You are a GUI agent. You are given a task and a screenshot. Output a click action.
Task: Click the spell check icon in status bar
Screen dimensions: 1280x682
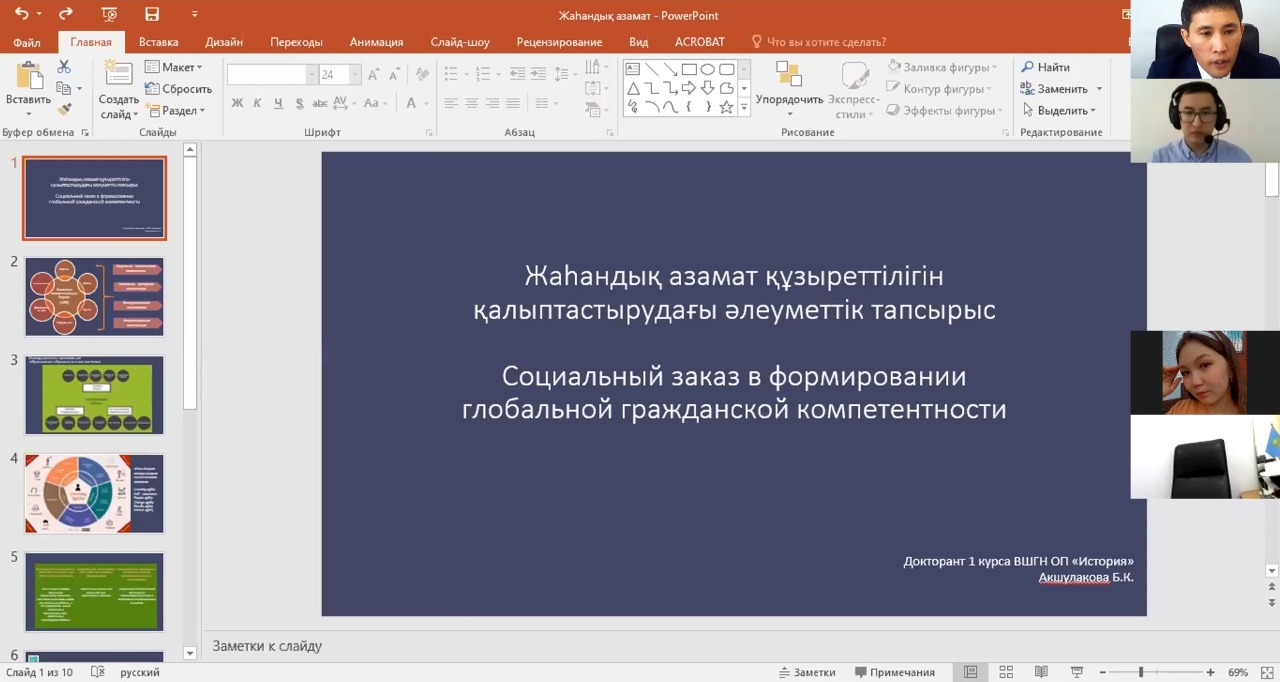point(97,672)
